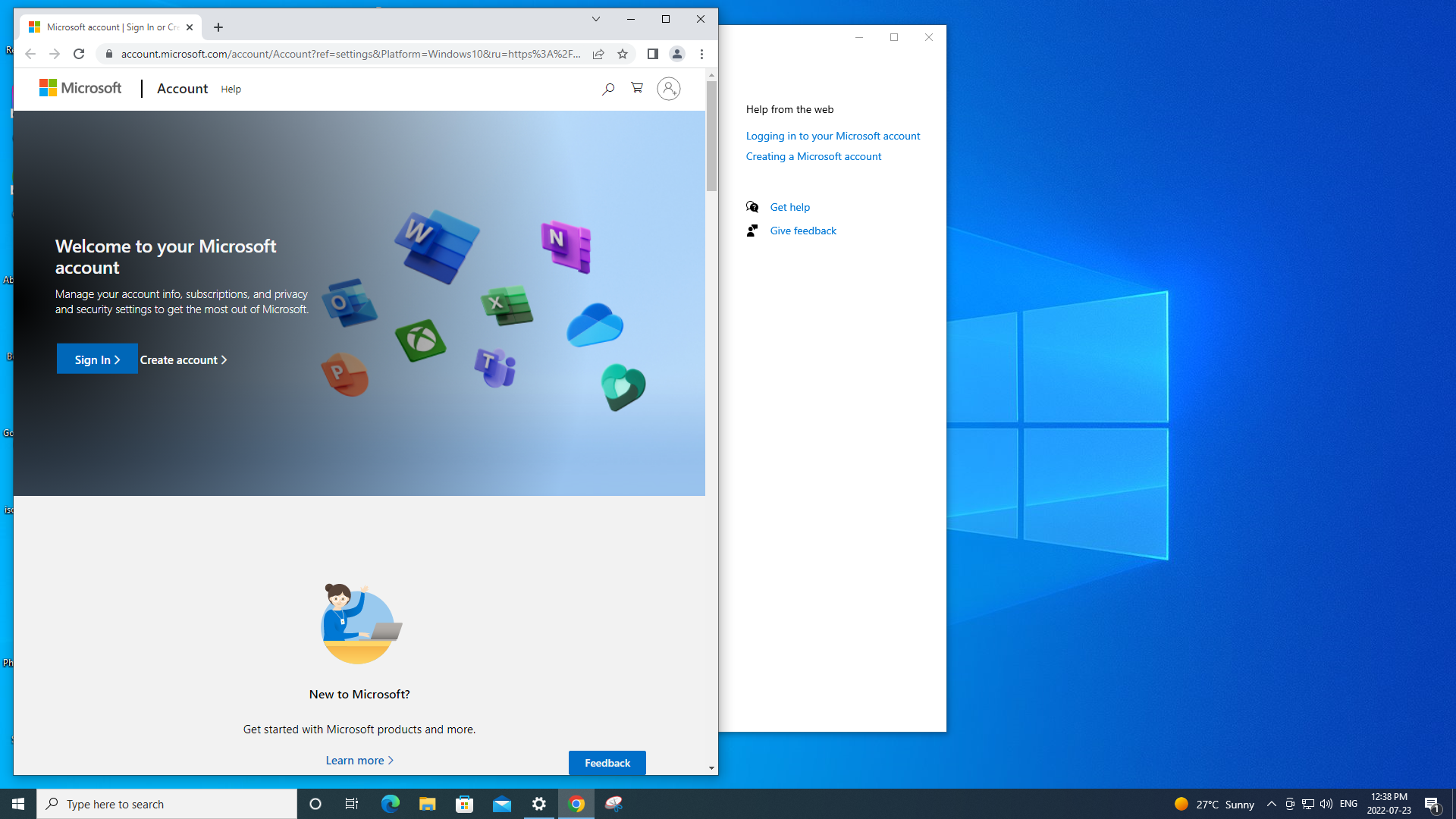This screenshot has width=1456, height=819.
Task: Click the taskbar search input field
Action: tap(167, 804)
